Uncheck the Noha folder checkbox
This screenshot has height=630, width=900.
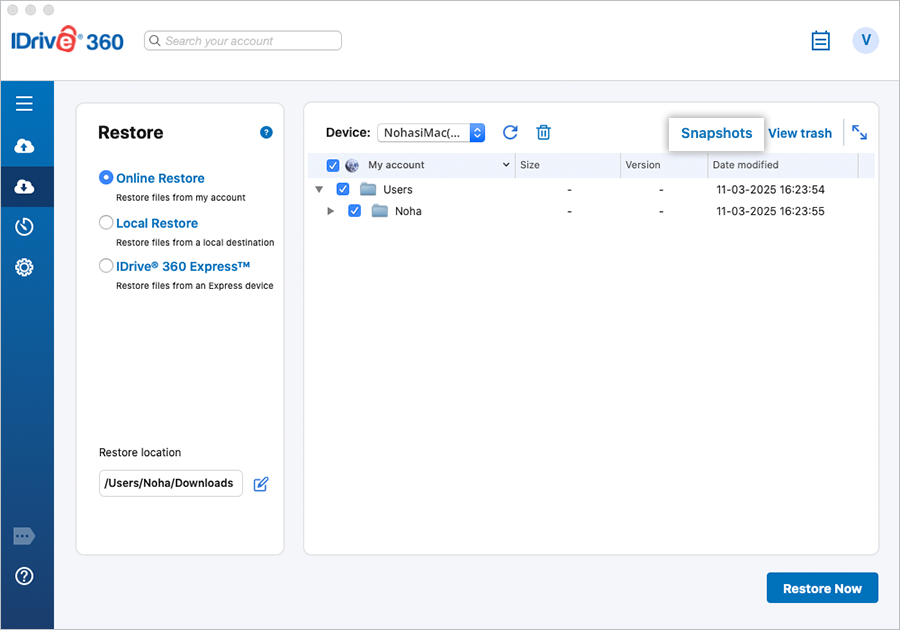[x=354, y=211]
